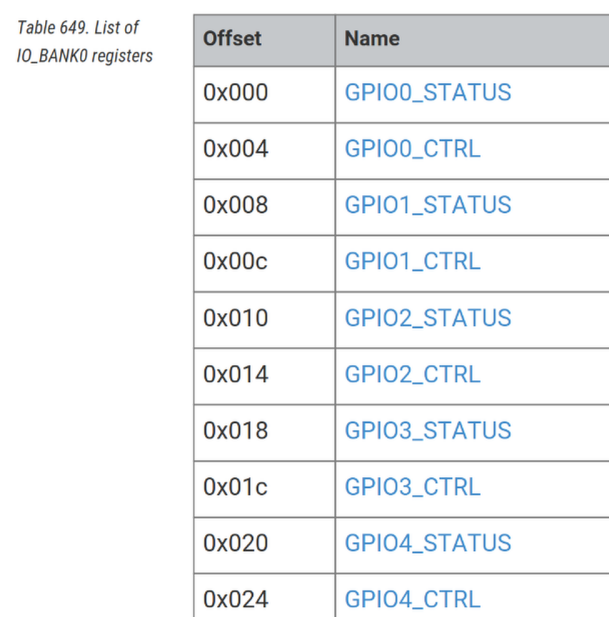
Task: Select the GPIO3_STATUS link
Action: pos(427,431)
